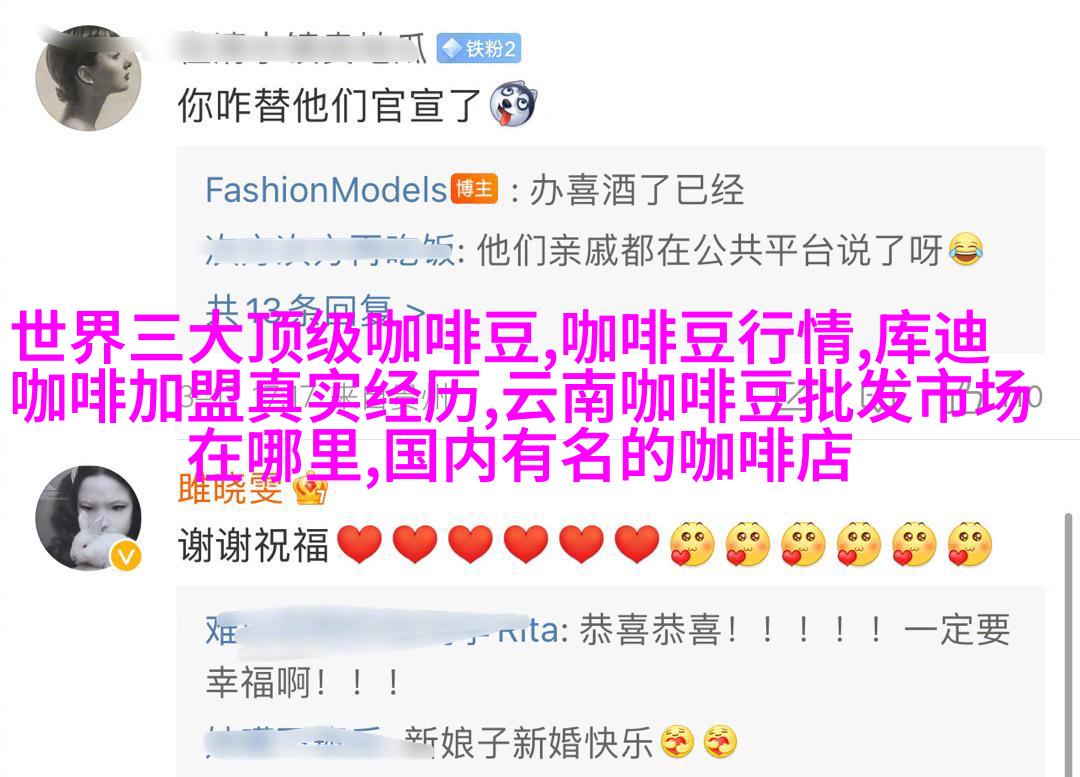Tap the 铁粉2 fan badge

point(479,49)
